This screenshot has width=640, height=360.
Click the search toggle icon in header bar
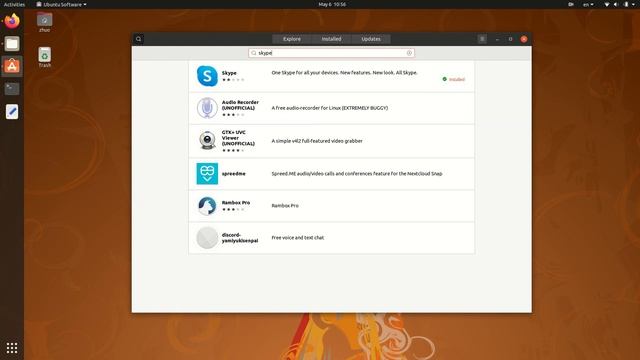(x=138, y=39)
